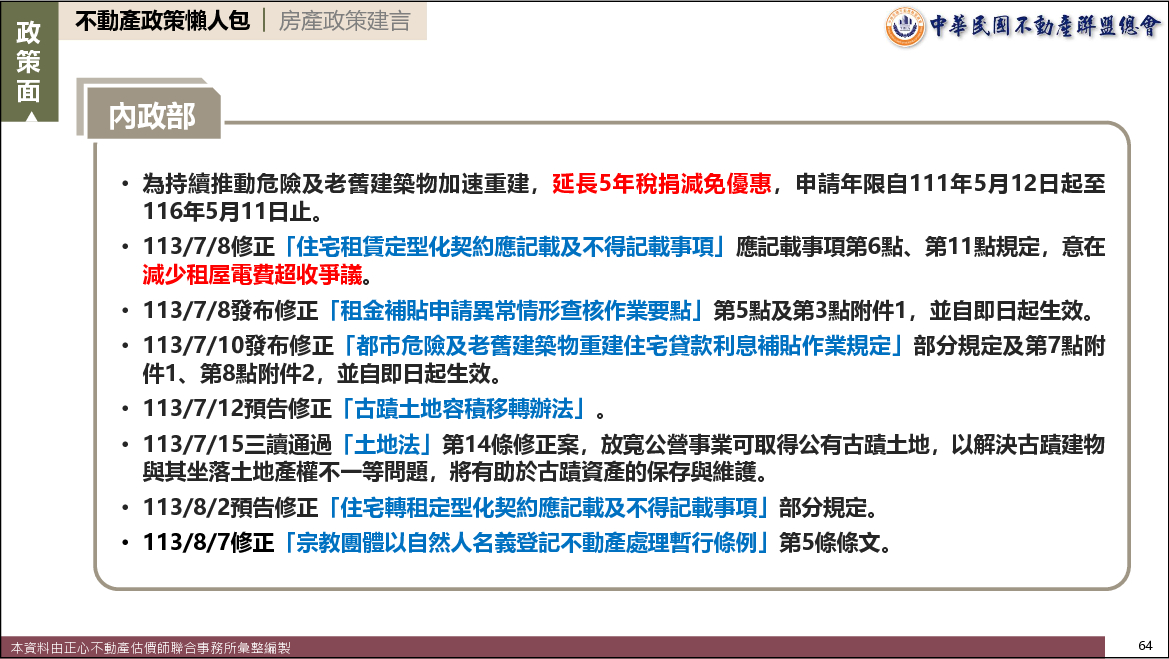Image resolution: width=1169 pixels, height=659 pixels.
Task: Select the 政策面 side tab
Action: (x=29, y=62)
